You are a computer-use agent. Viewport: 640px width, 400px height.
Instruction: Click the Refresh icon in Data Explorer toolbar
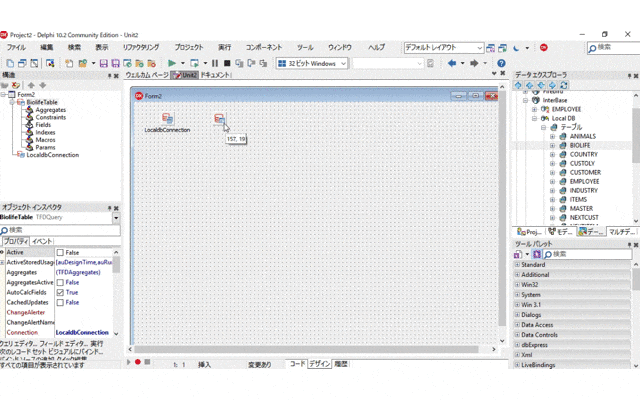coord(564,85)
